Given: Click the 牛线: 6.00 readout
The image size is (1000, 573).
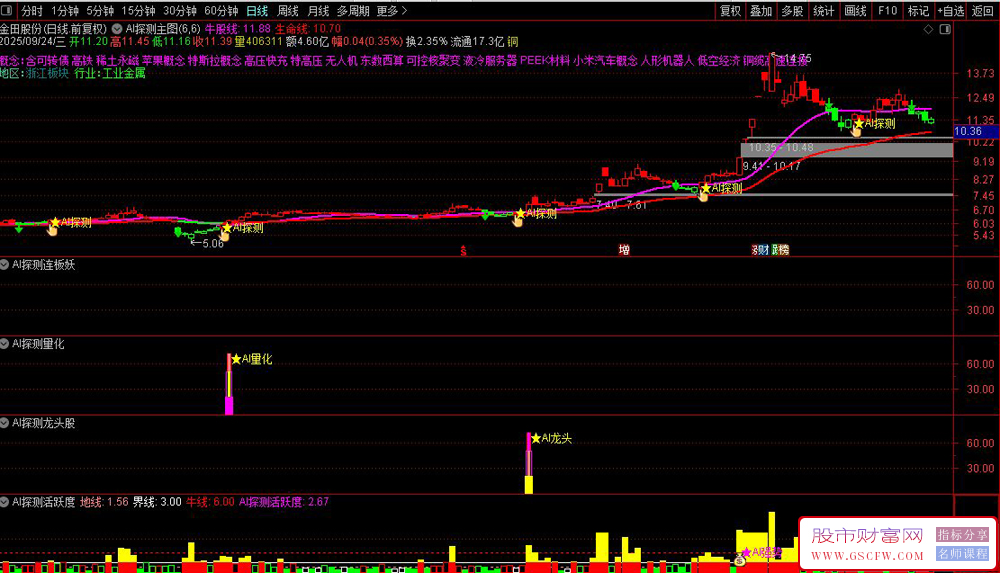Looking at the screenshot, I should [210, 502].
